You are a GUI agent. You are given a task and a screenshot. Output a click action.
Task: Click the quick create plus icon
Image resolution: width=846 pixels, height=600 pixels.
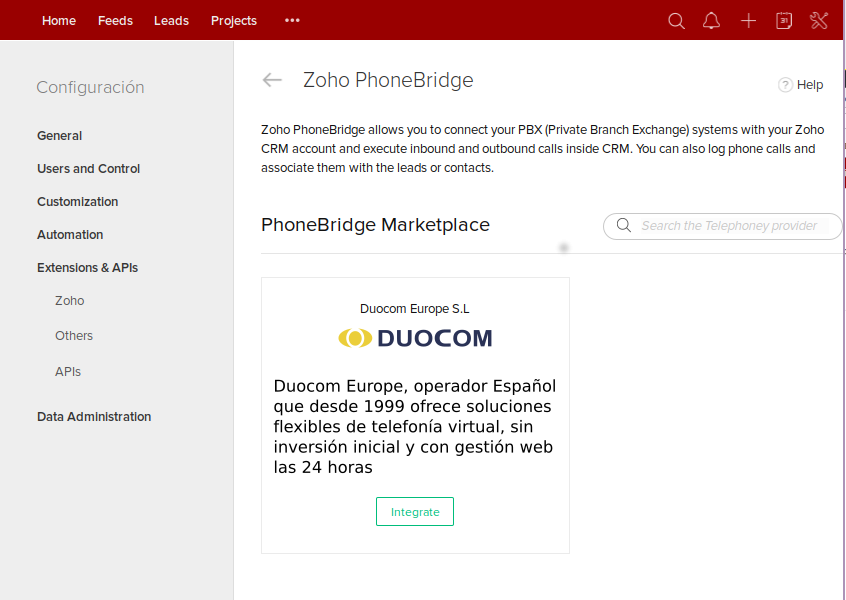point(748,20)
